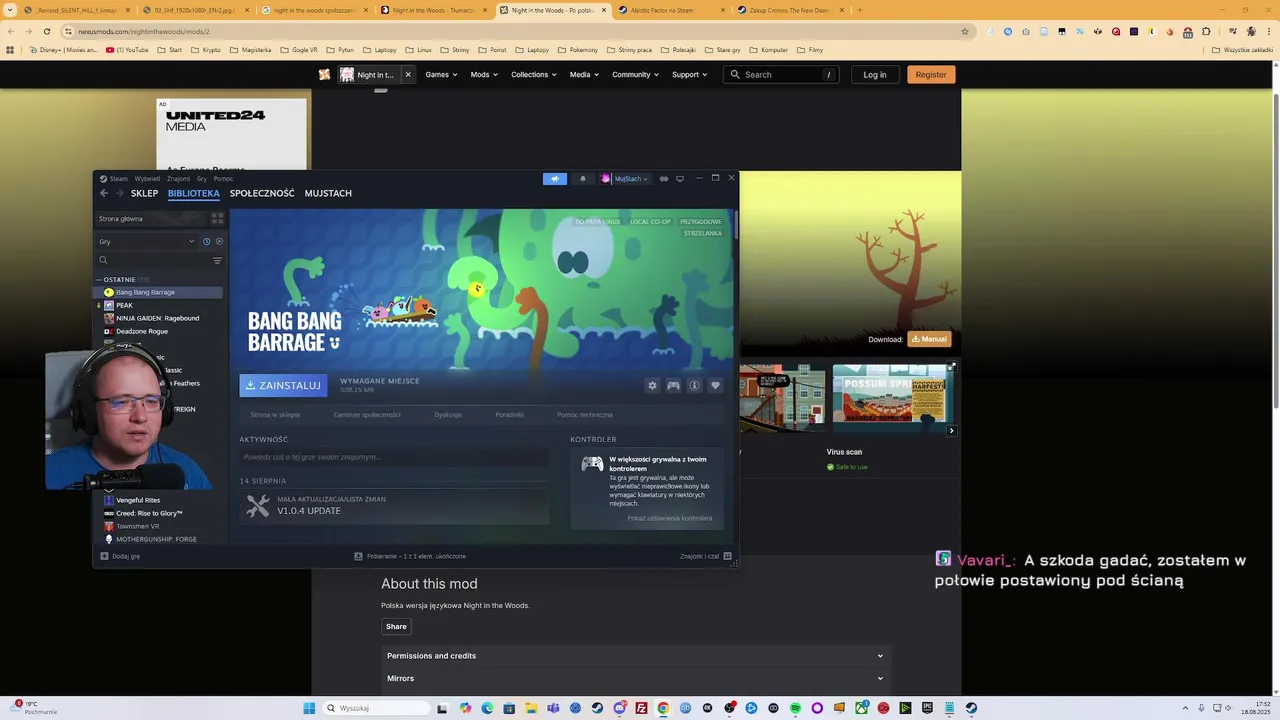The width and height of the screenshot is (1280, 720).
Task: Click Log in on Nexus Mods
Action: [875, 74]
